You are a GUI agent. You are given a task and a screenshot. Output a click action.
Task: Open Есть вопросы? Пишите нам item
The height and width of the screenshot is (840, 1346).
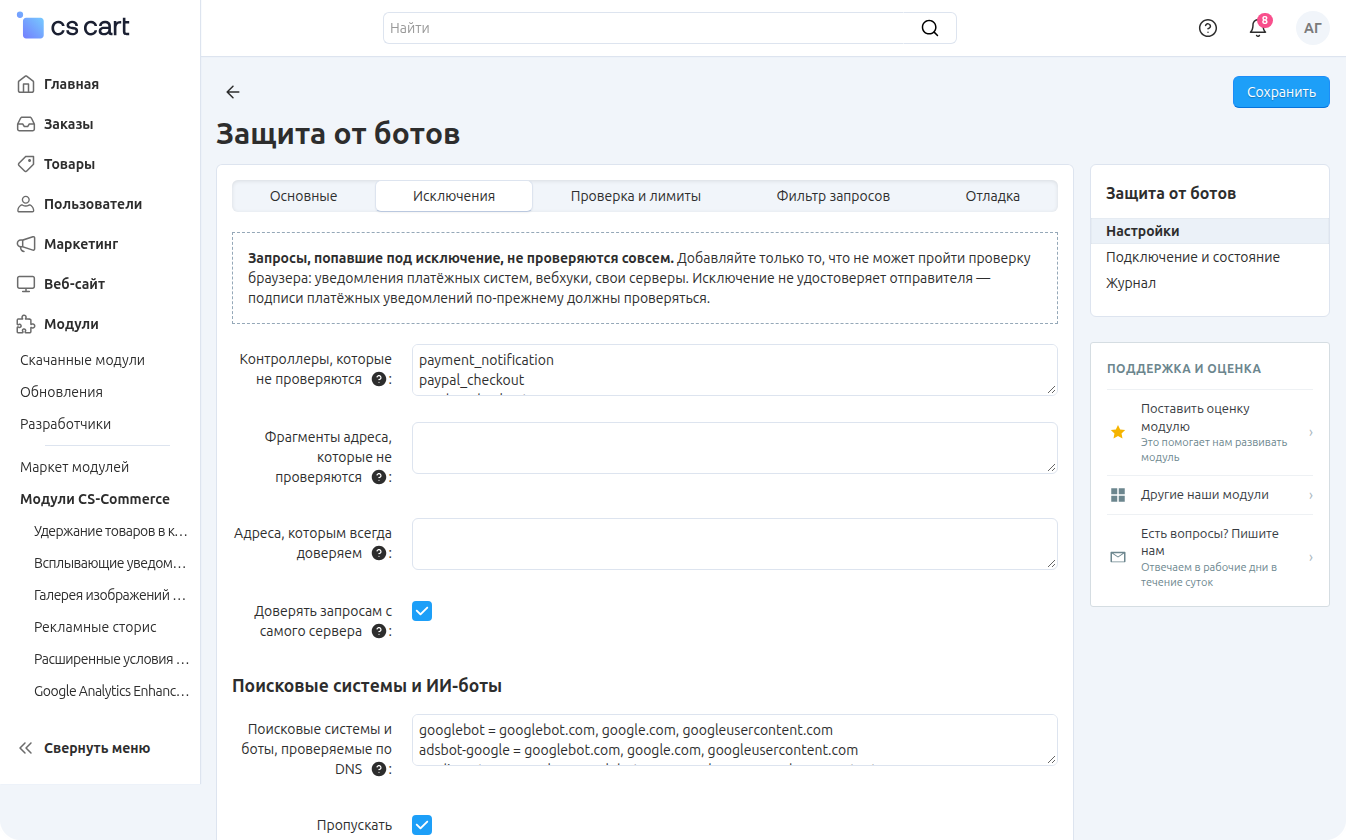pos(1210,557)
